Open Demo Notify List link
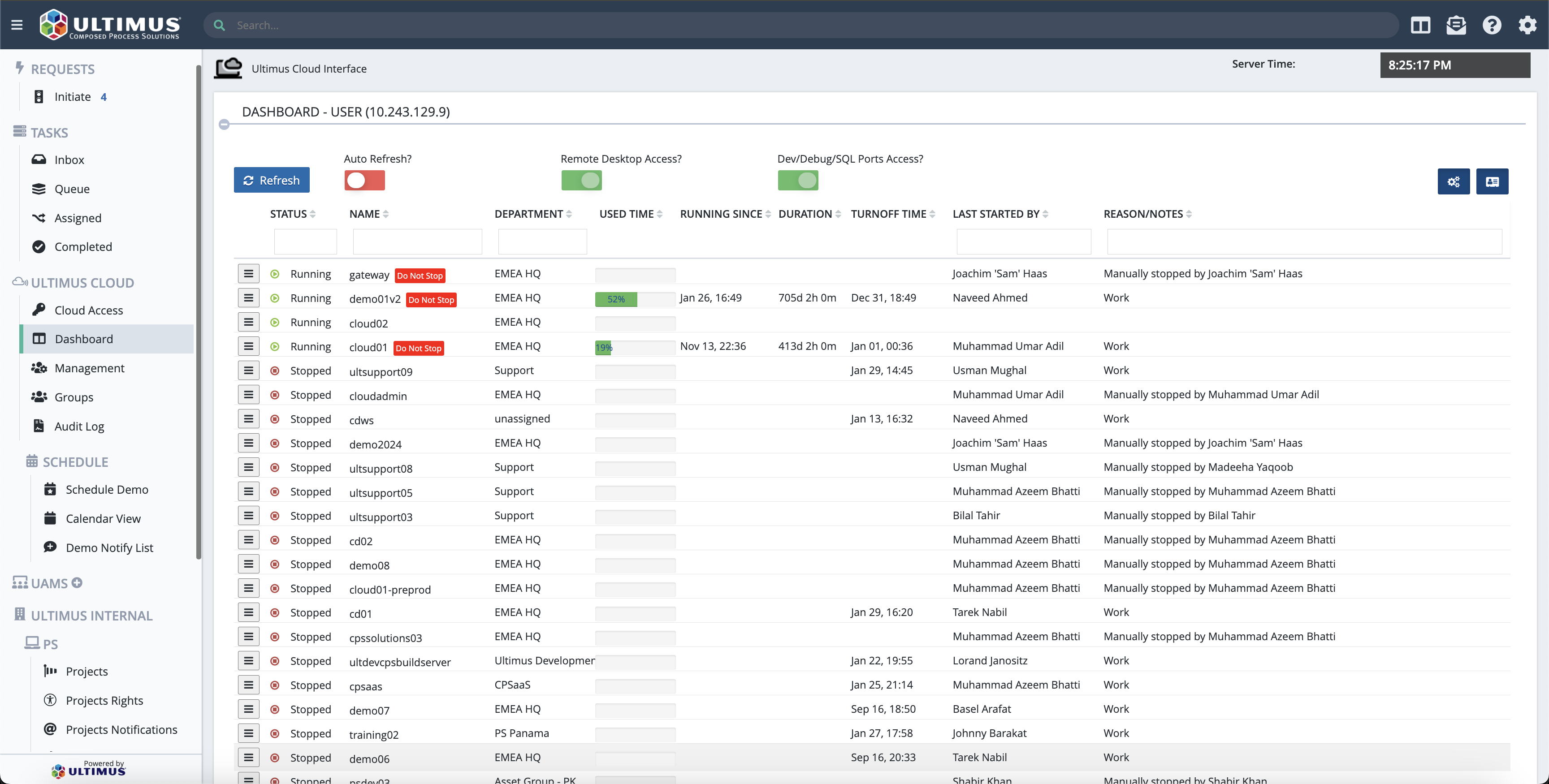 pyautogui.click(x=109, y=548)
